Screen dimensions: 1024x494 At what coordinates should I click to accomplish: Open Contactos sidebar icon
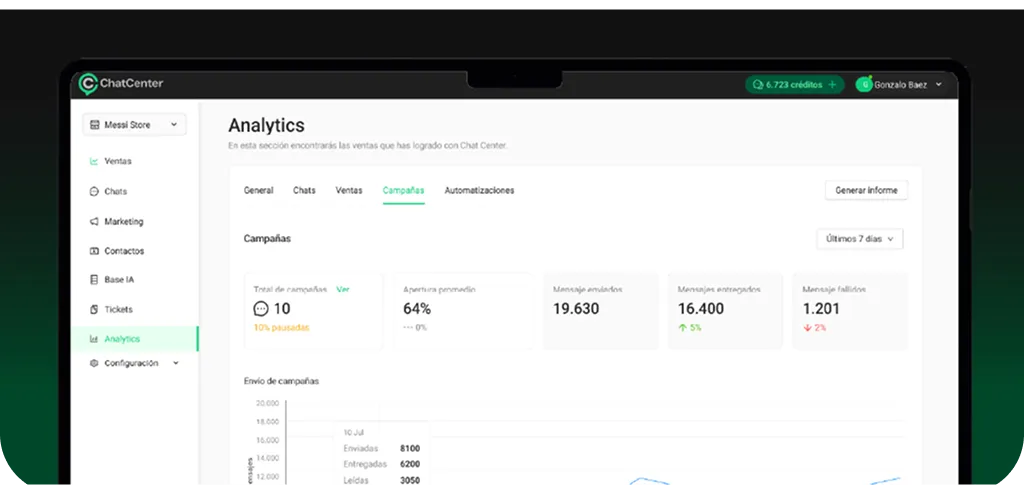[94, 251]
